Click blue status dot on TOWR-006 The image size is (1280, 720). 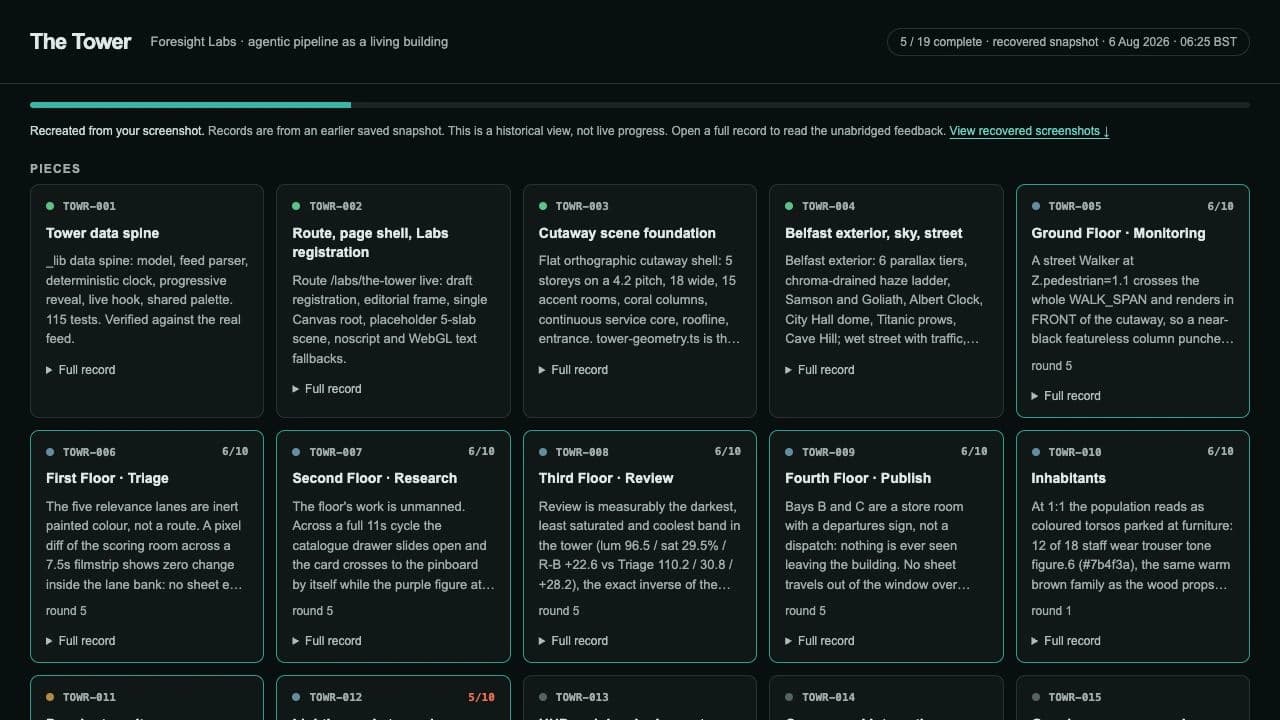[50, 452]
